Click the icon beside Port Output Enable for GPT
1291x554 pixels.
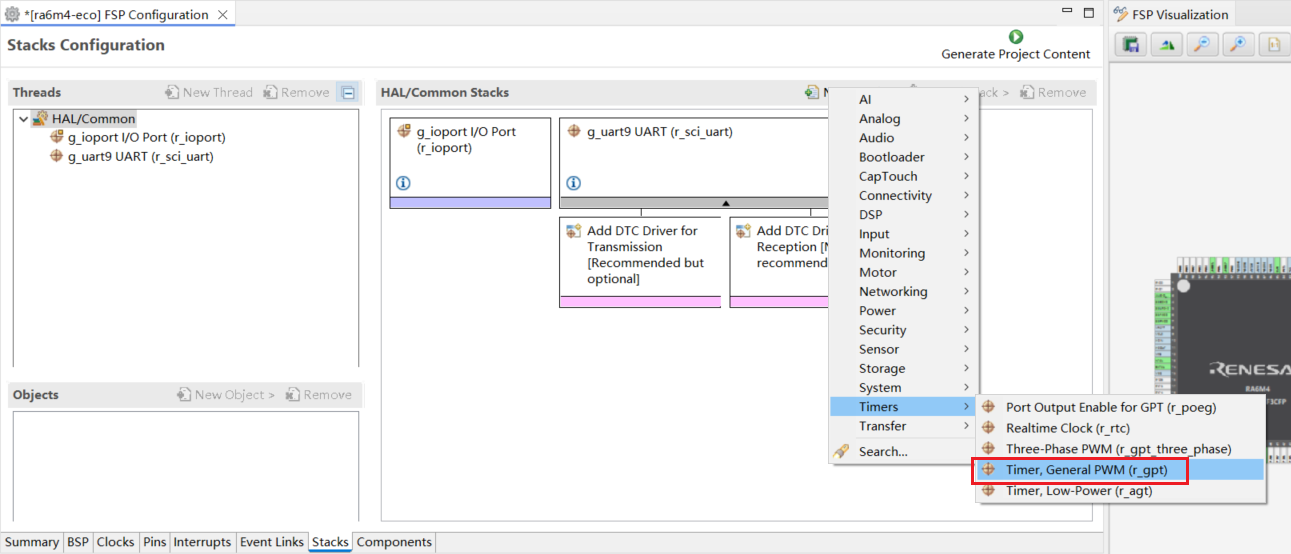[x=989, y=407]
